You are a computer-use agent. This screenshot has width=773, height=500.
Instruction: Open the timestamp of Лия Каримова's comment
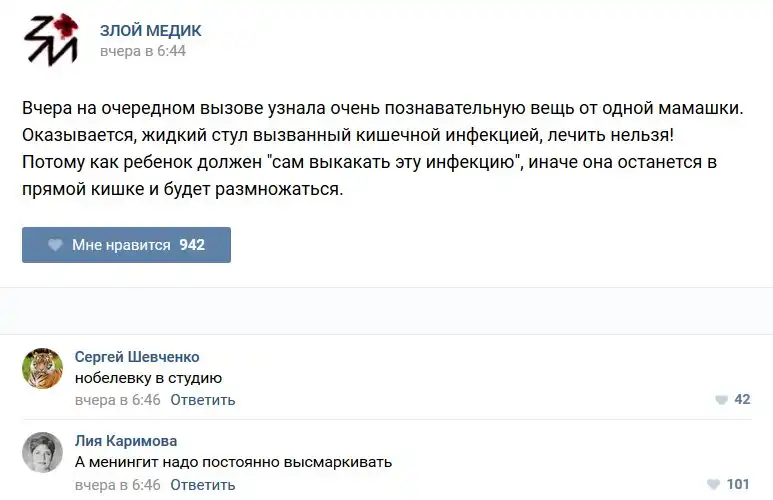pos(118,485)
